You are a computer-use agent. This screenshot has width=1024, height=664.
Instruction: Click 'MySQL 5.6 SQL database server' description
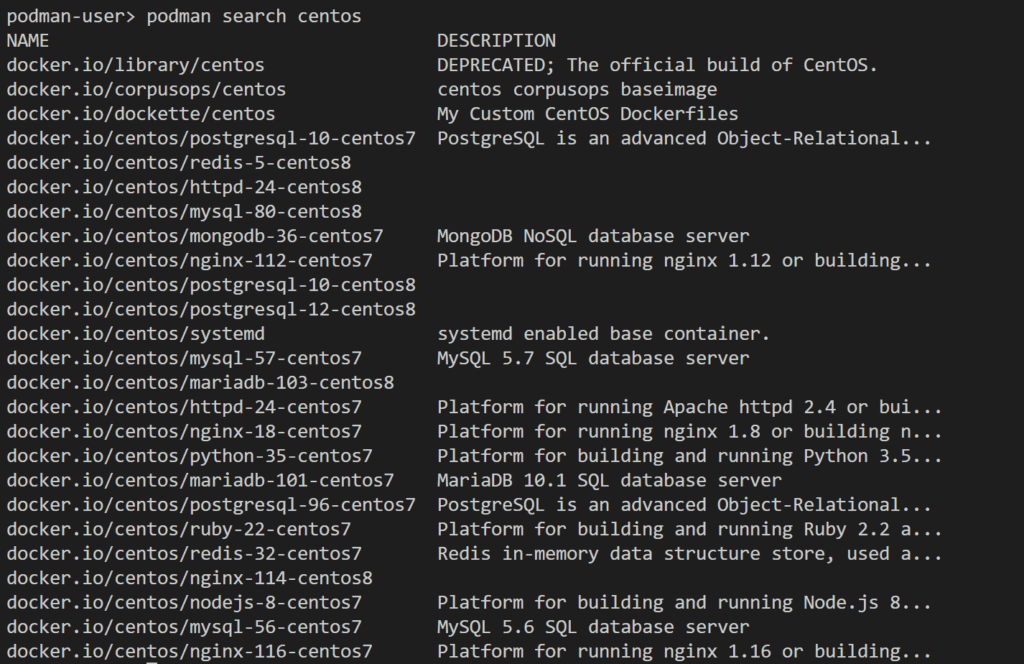593,627
